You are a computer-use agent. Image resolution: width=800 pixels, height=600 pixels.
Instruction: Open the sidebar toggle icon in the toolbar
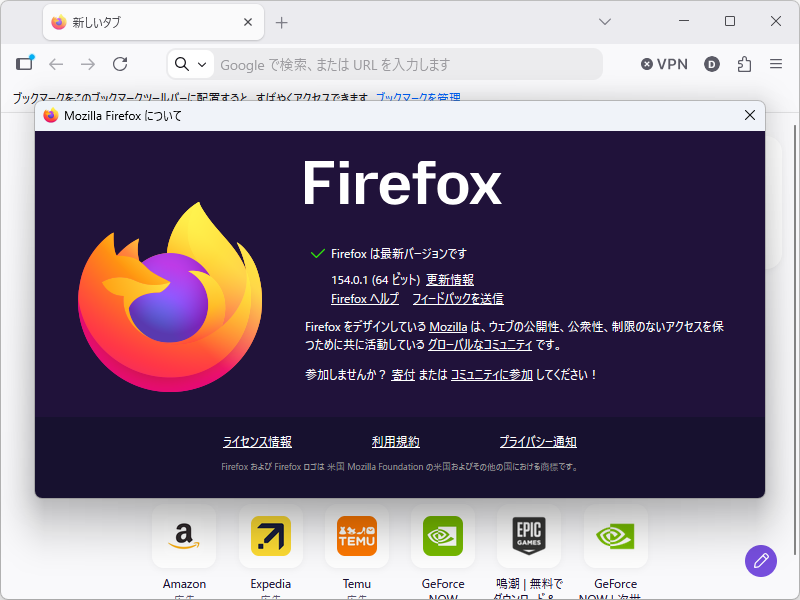point(24,63)
